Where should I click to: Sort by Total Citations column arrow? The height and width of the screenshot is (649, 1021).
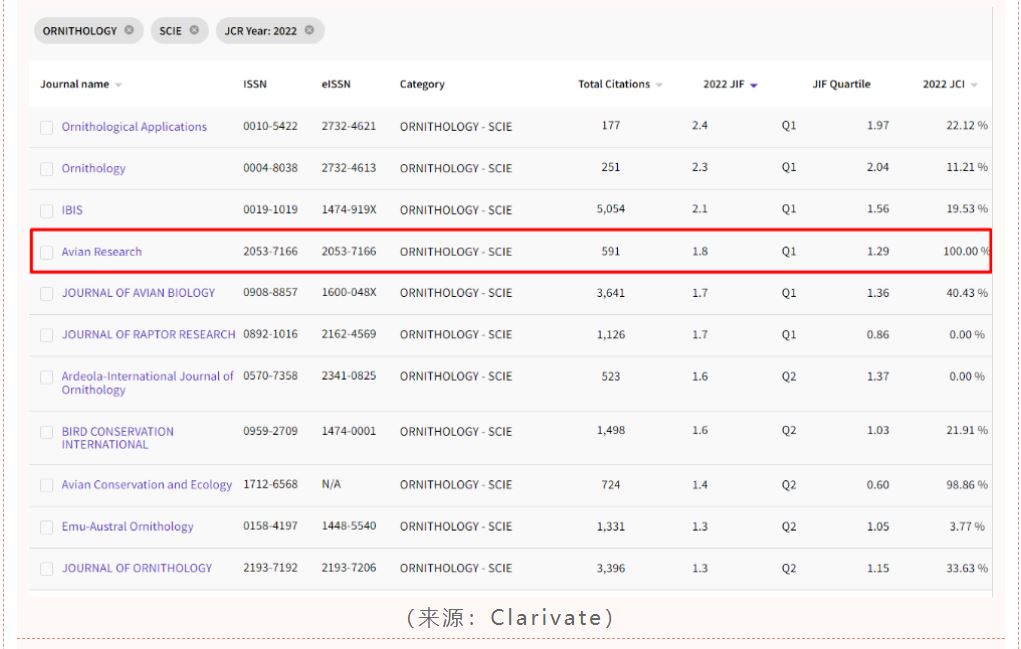click(659, 85)
